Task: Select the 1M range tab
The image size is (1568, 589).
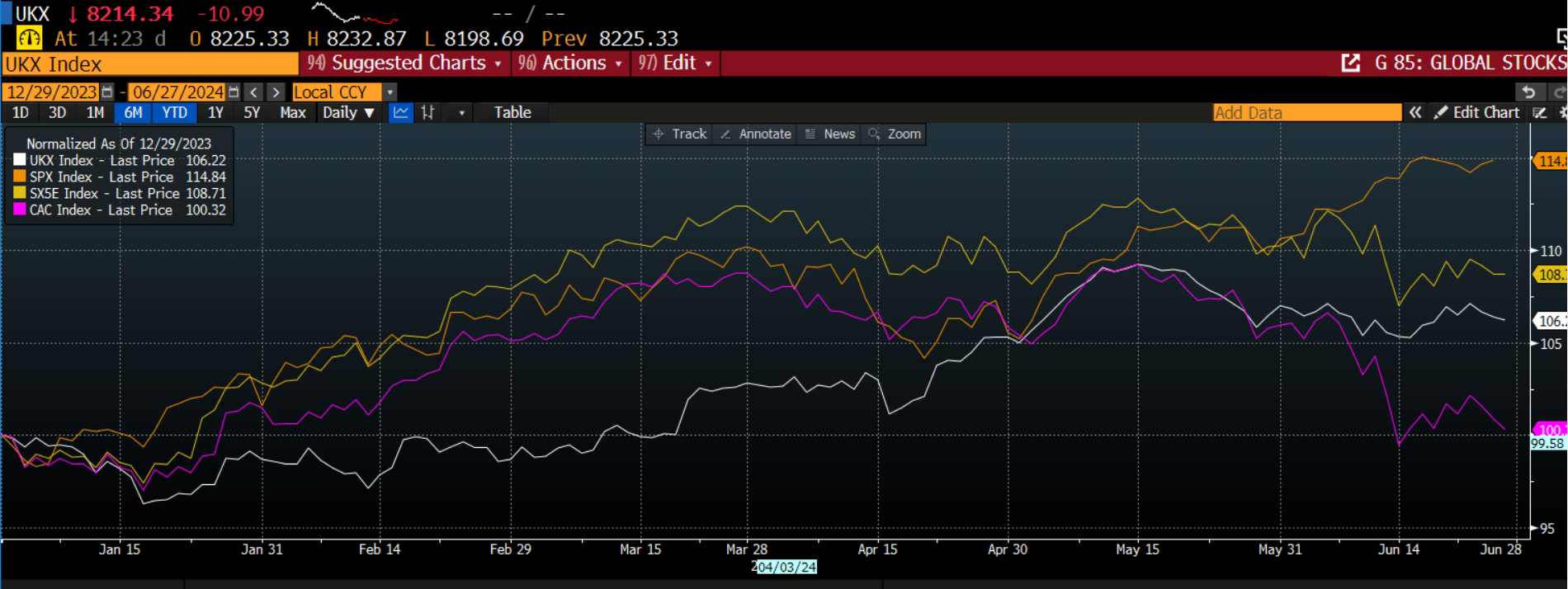Action: pos(95,113)
